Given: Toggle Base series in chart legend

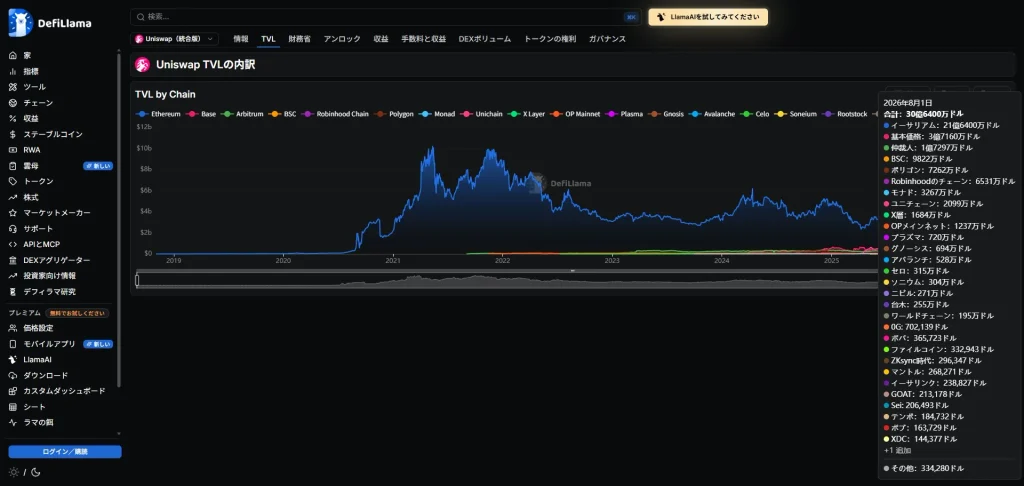Looking at the screenshot, I should click(x=200, y=114).
